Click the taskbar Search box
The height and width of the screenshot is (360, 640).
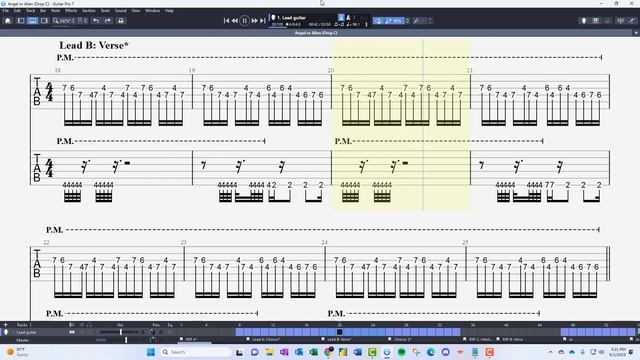[x=195, y=352]
